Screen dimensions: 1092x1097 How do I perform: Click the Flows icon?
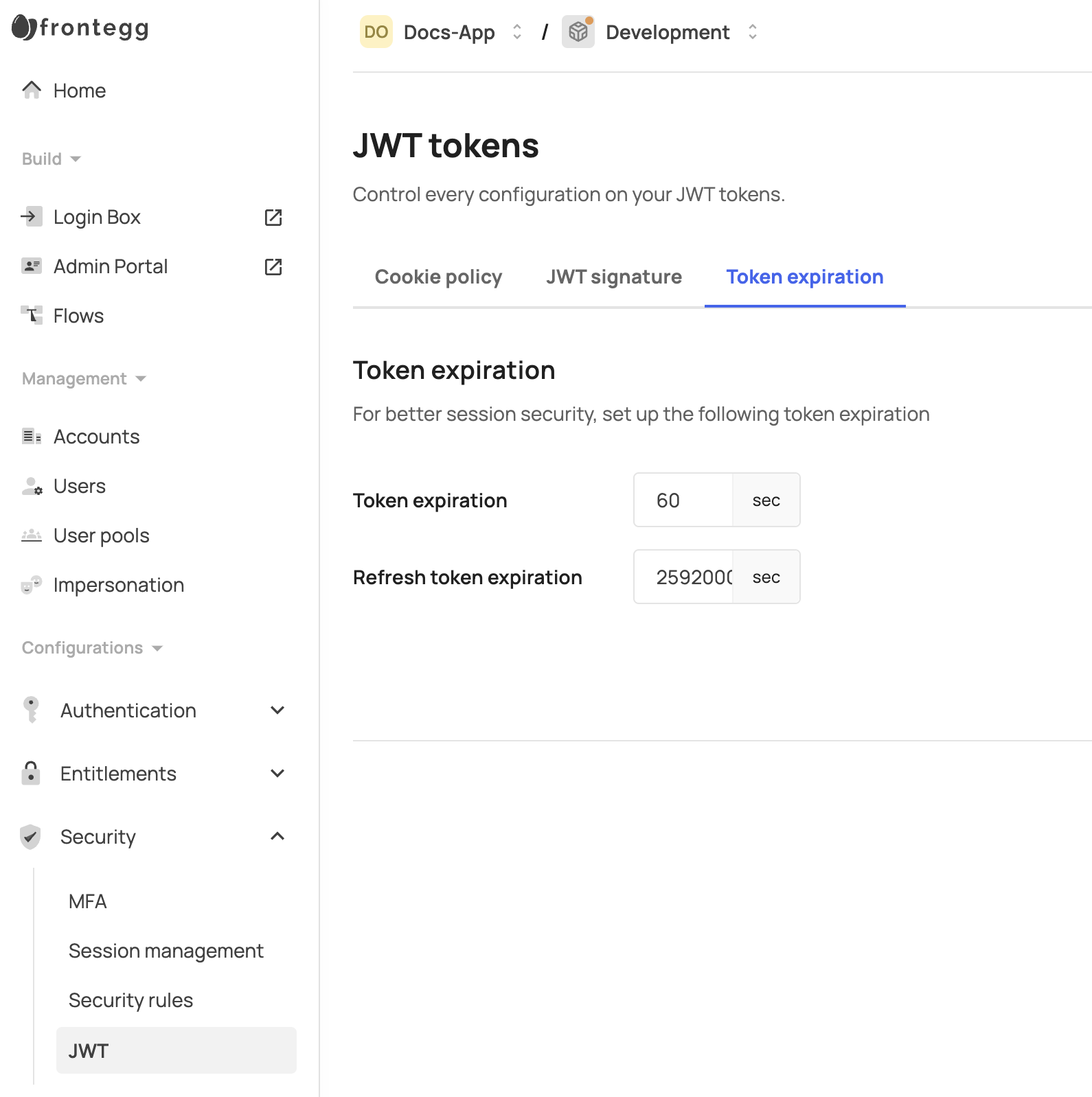click(x=32, y=315)
